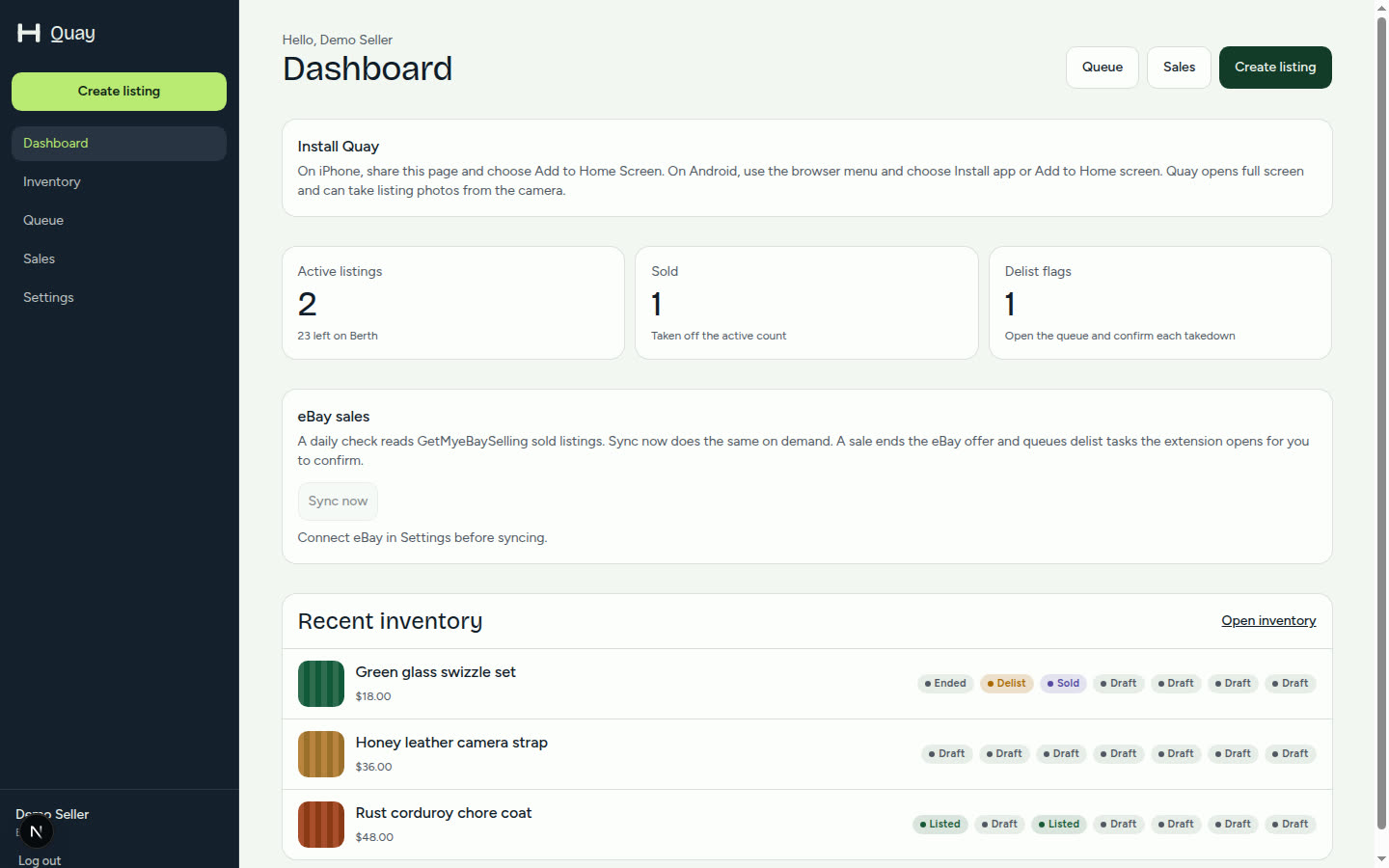The image size is (1389, 868).
Task: Click the scrollbar down arrow
Action: pos(1381,859)
